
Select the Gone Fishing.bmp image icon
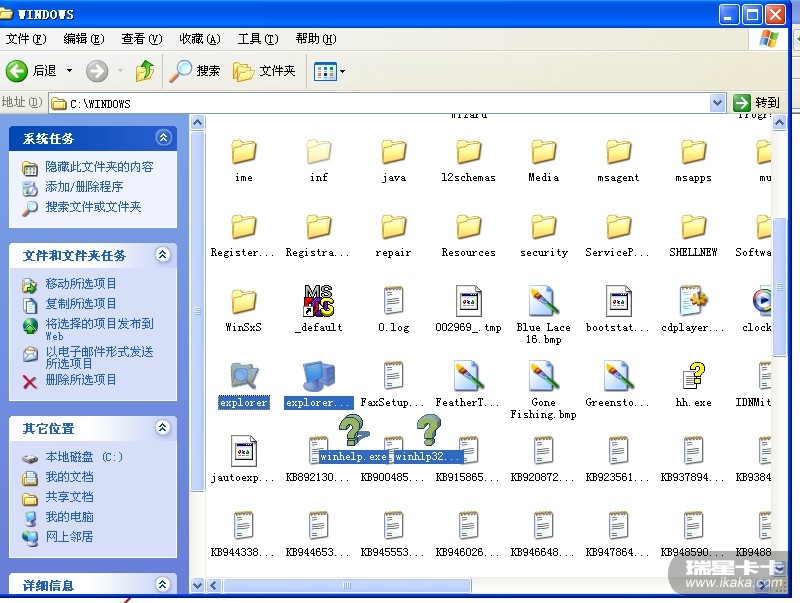[544, 375]
